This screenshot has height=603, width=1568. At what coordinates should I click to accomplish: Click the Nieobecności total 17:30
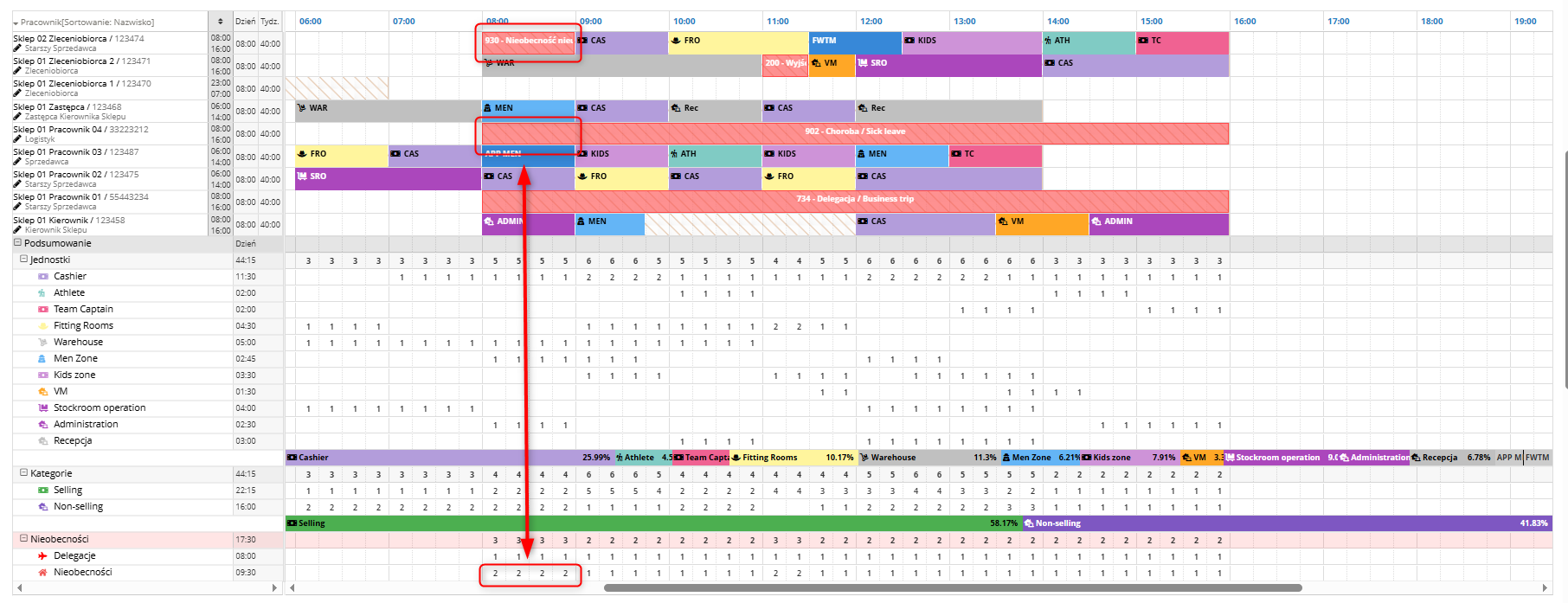[246, 539]
